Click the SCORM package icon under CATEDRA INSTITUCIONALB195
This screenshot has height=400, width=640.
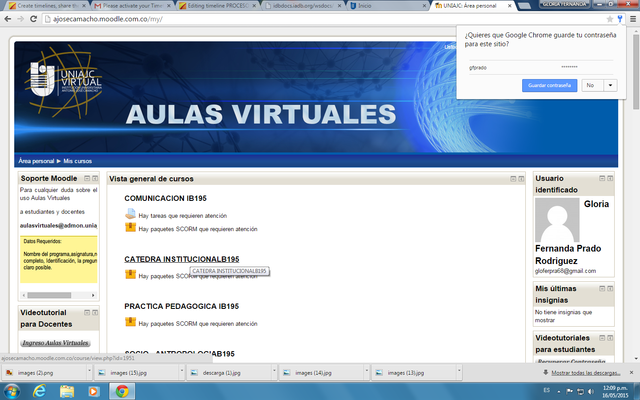coord(130,275)
